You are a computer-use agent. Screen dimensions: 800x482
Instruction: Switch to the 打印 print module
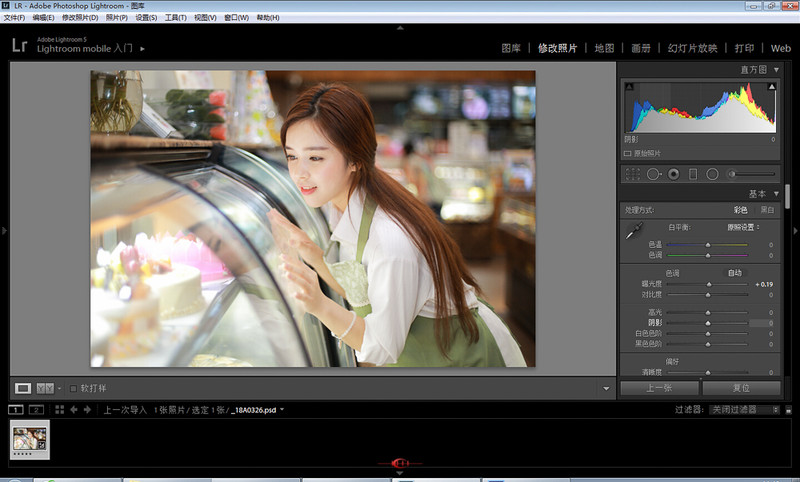click(x=744, y=48)
